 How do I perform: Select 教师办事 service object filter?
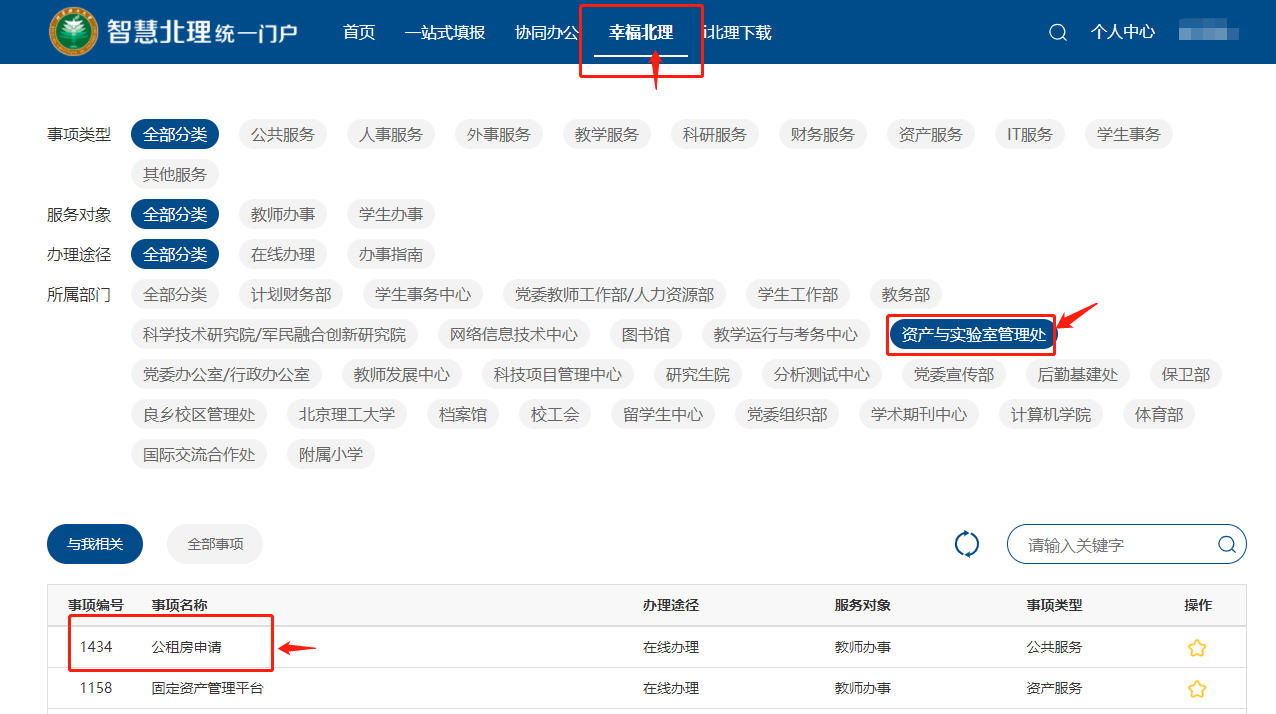click(x=282, y=214)
